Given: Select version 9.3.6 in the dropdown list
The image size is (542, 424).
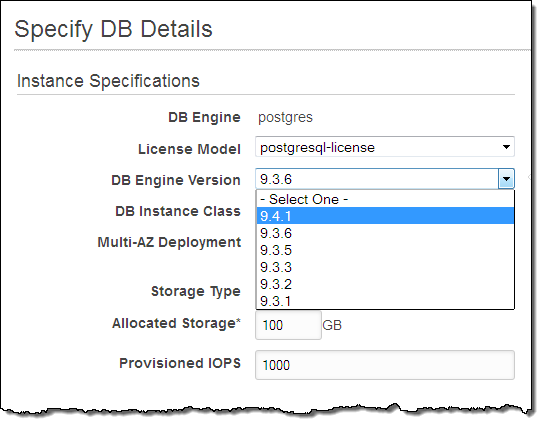Looking at the screenshot, I should tap(385, 233).
